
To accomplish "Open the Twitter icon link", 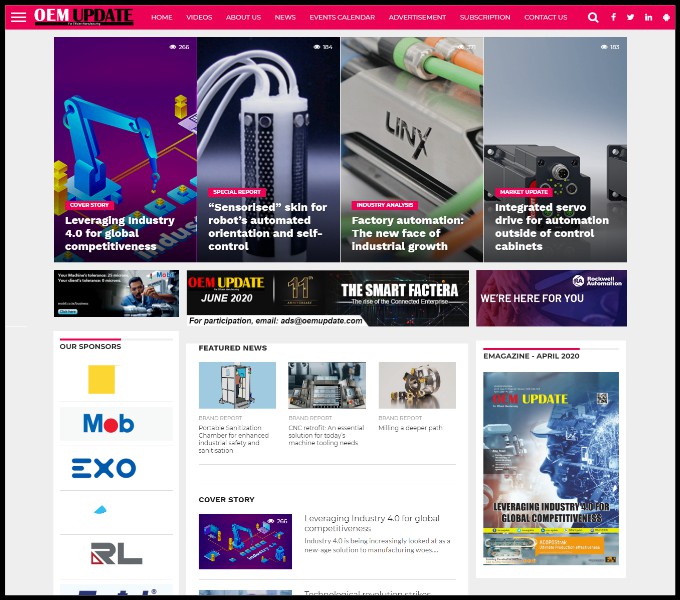I will [x=631, y=17].
